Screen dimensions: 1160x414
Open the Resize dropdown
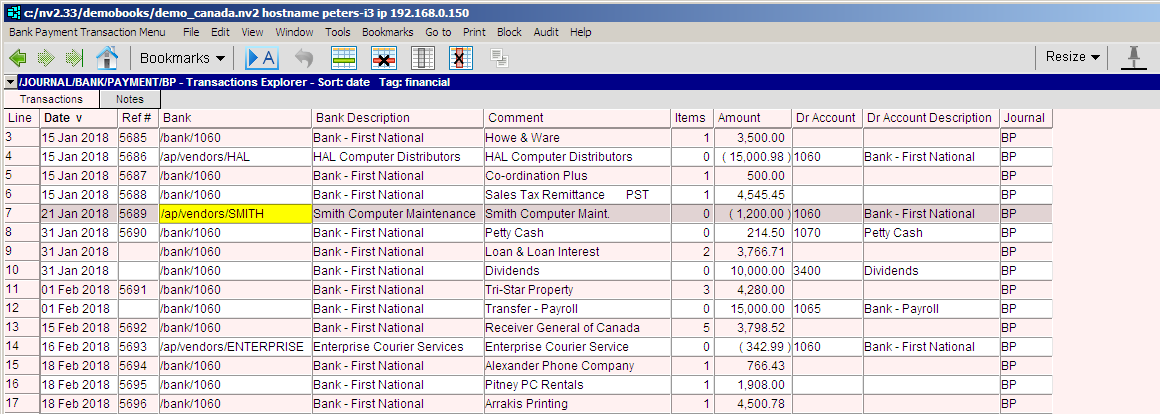tap(1072, 57)
